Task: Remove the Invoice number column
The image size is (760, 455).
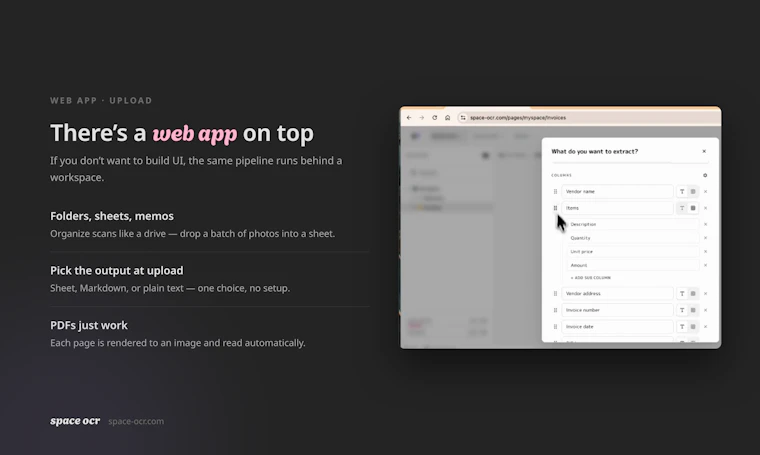Action: (706, 310)
